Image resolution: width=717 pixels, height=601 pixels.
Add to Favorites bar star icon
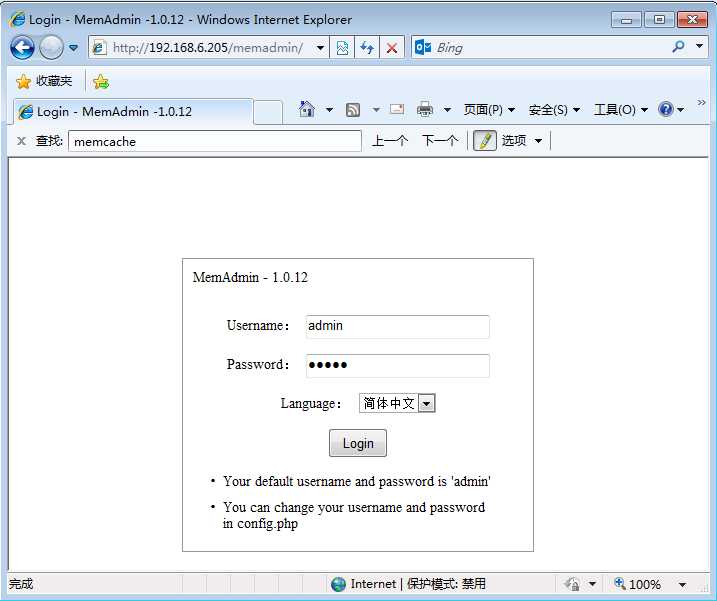point(101,82)
